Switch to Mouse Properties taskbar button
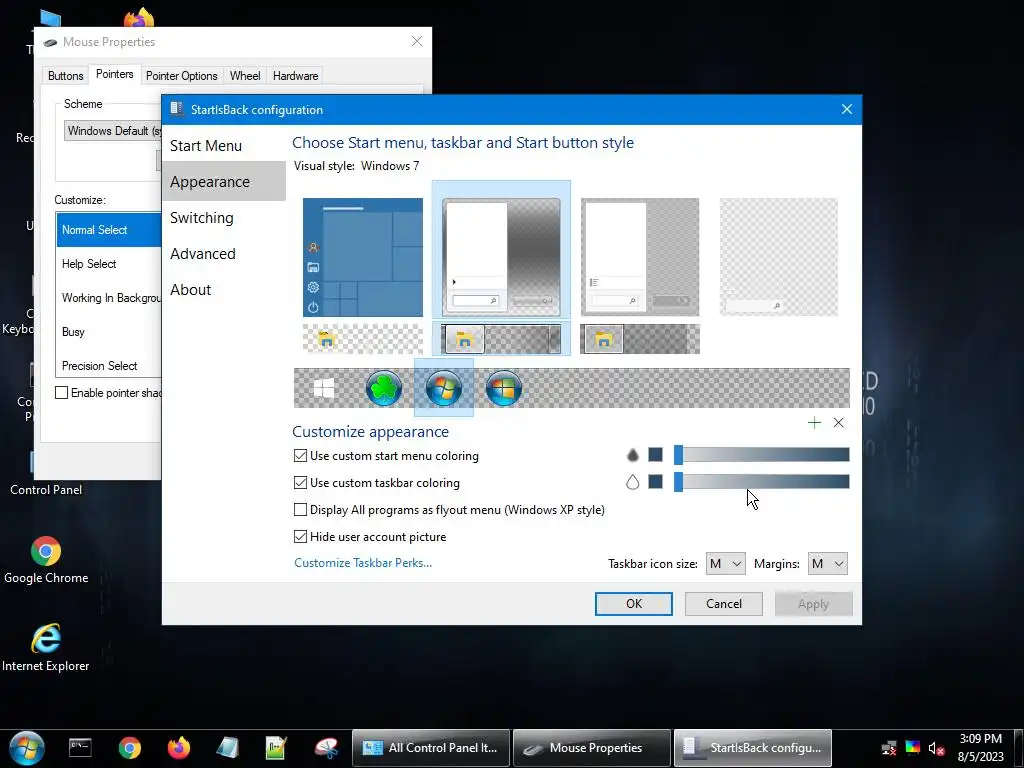 [592, 748]
